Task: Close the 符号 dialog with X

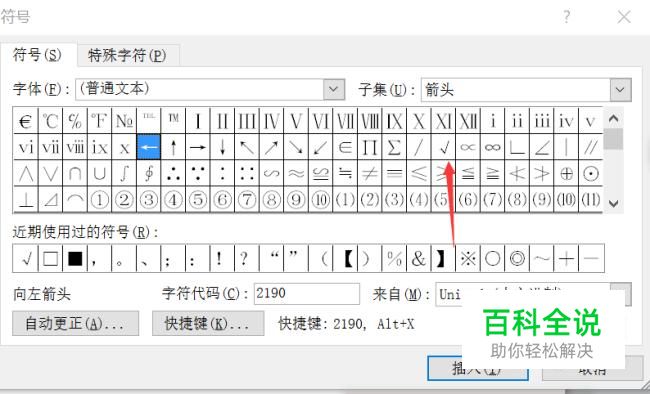Action: coord(624,17)
